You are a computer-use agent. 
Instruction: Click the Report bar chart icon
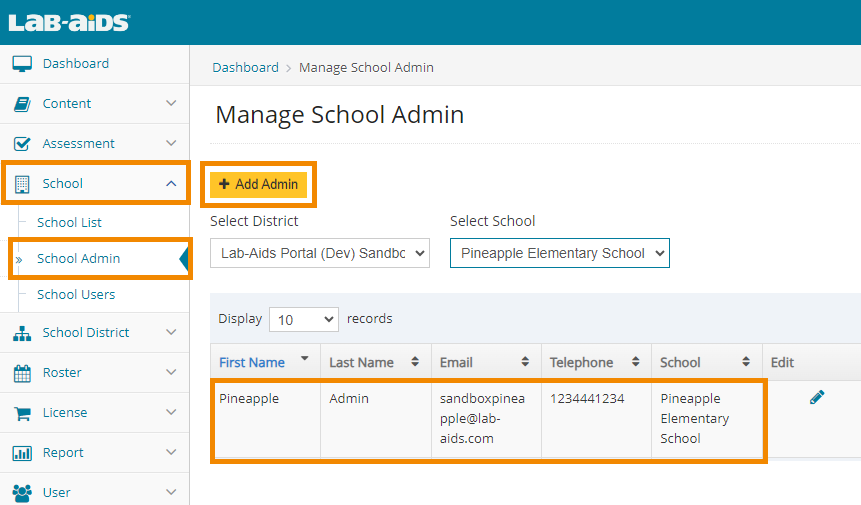[22, 453]
